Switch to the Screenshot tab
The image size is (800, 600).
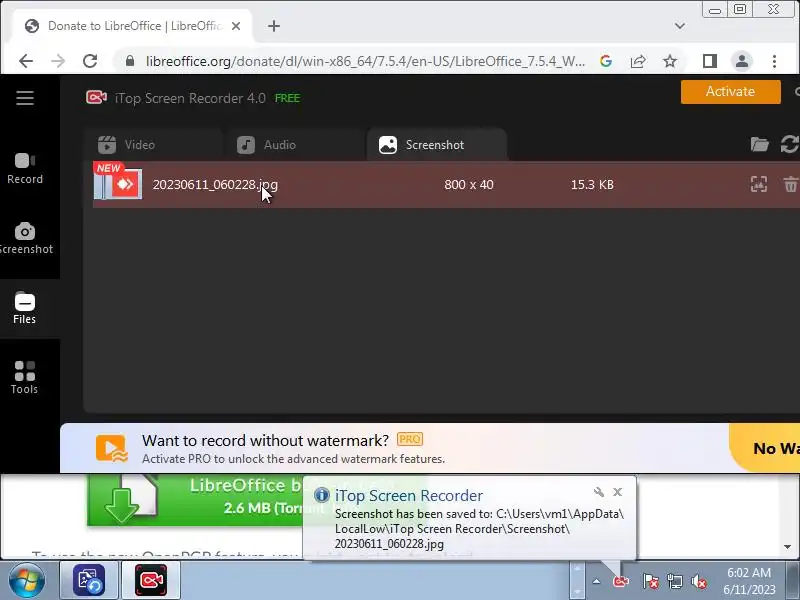(437, 145)
